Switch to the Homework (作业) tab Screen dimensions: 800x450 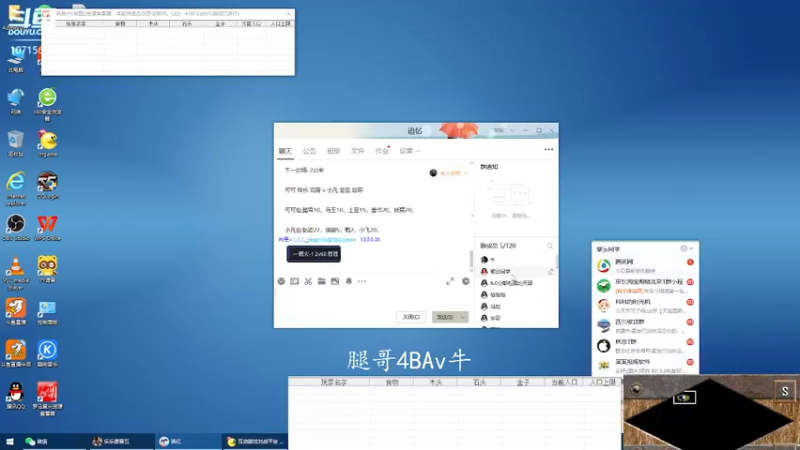(382, 151)
